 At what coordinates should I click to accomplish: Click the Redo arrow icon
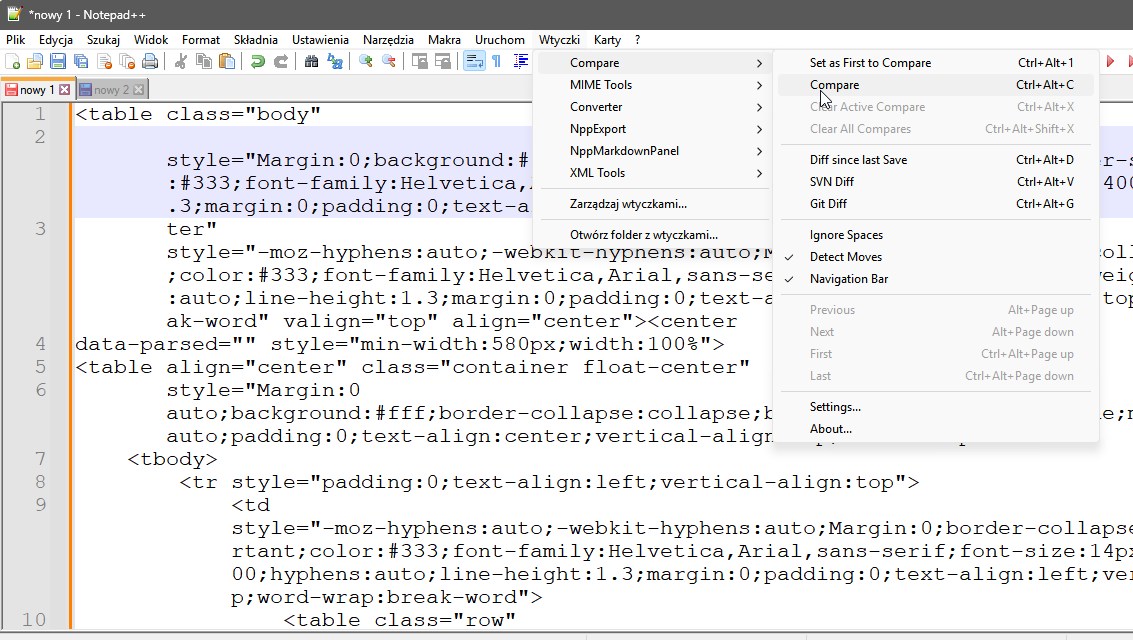[280, 62]
